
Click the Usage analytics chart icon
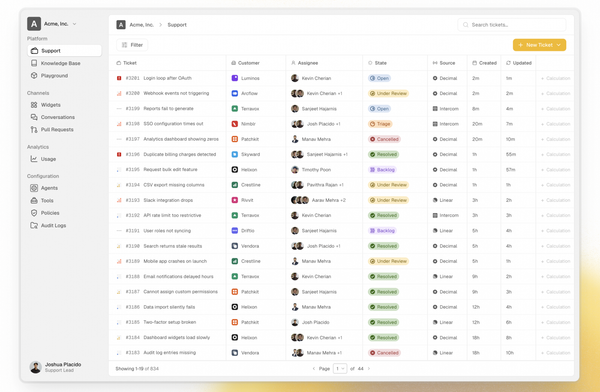(x=34, y=158)
